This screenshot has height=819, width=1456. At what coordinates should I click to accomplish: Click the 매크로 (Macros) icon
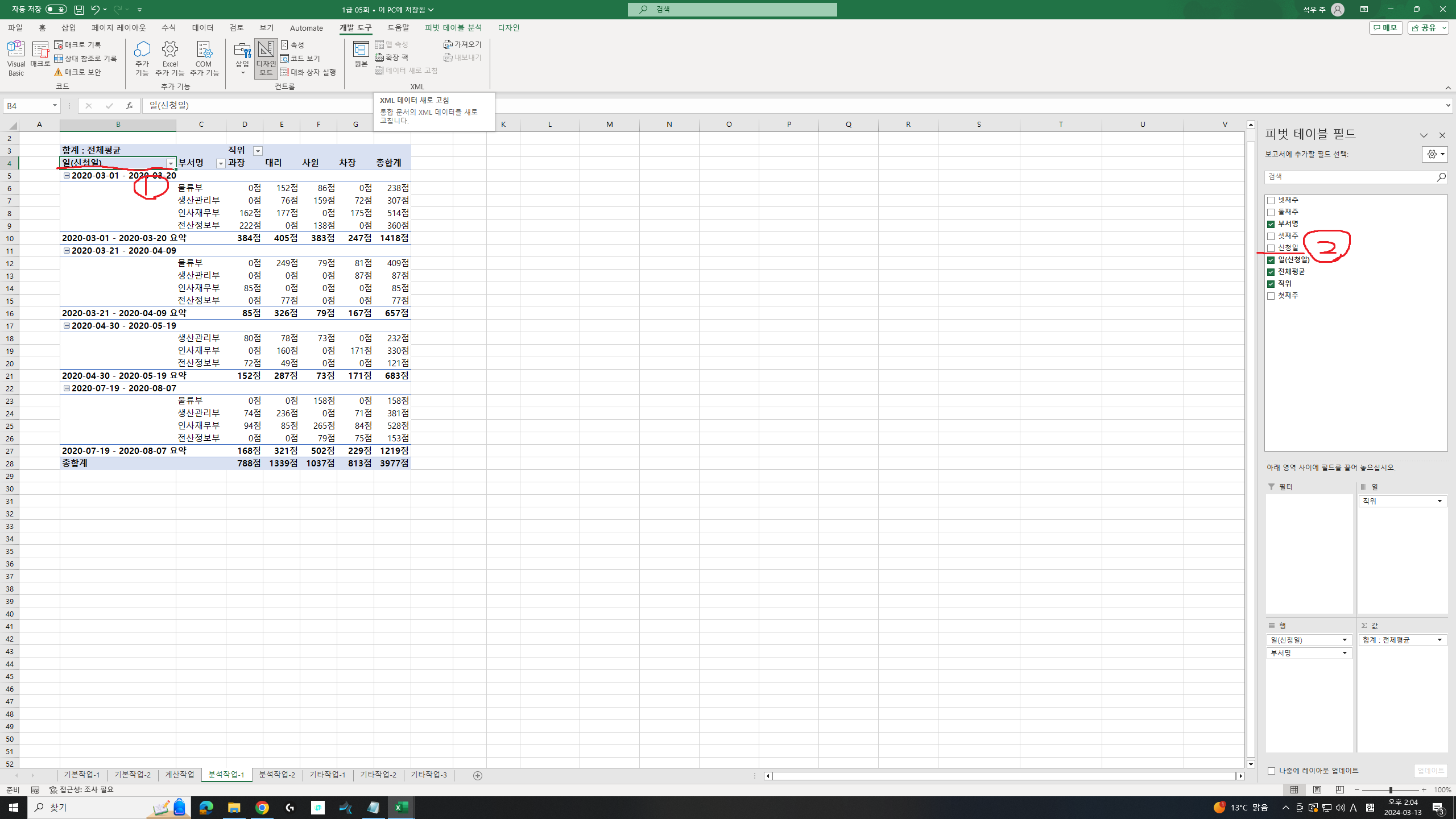(x=40, y=55)
